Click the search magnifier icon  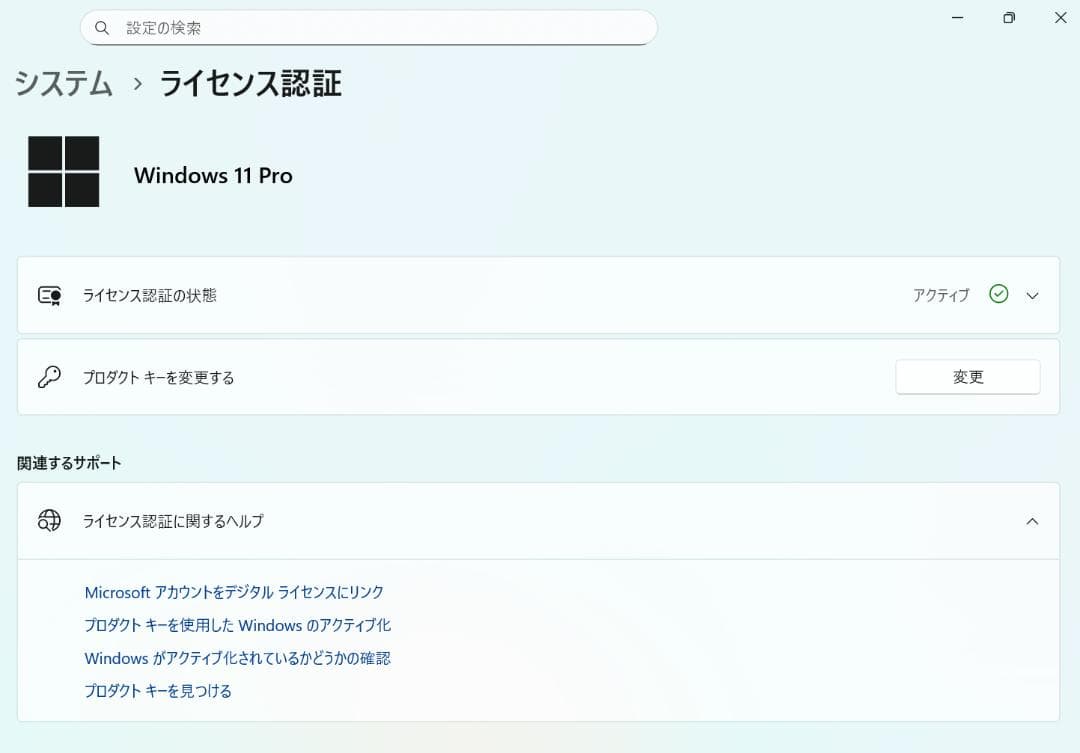102,27
